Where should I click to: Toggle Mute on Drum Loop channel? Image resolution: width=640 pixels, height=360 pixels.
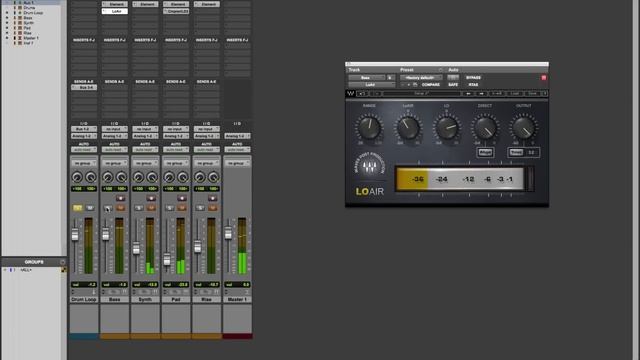click(90, 208)
